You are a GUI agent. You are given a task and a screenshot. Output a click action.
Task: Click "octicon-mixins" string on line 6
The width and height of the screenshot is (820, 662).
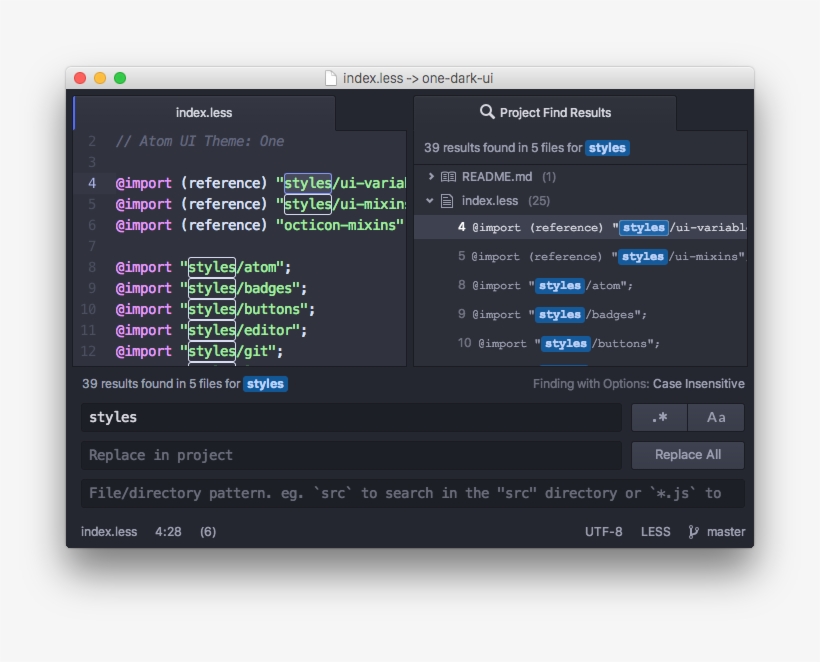[339, 225]
